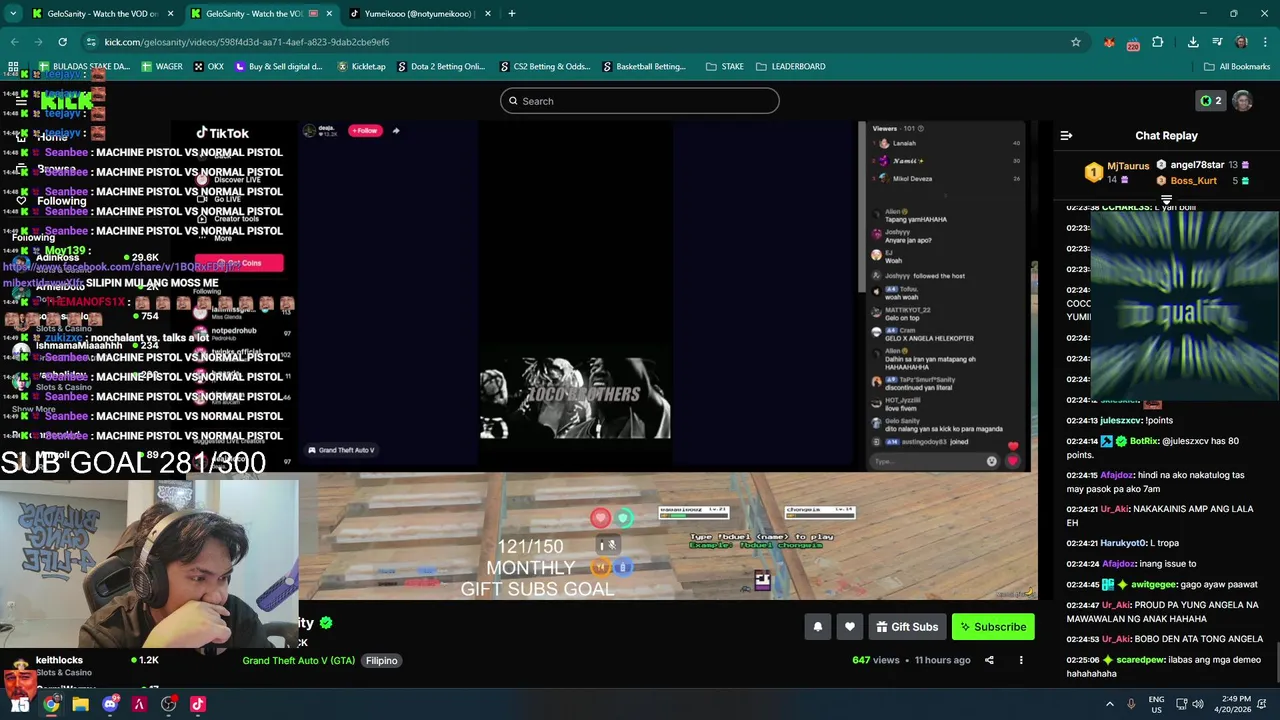This screenshot has height=720, width=1280.
Task: Open the Chrome downloads icon
Action: point(1193,42)
